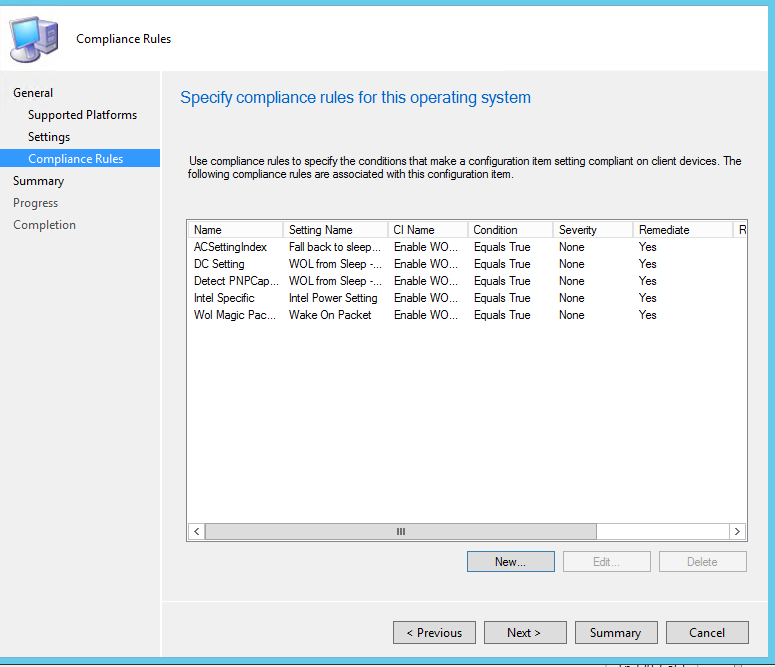Sort list by Remediate column header
This screenshot has width=775, height=667.
683,230
